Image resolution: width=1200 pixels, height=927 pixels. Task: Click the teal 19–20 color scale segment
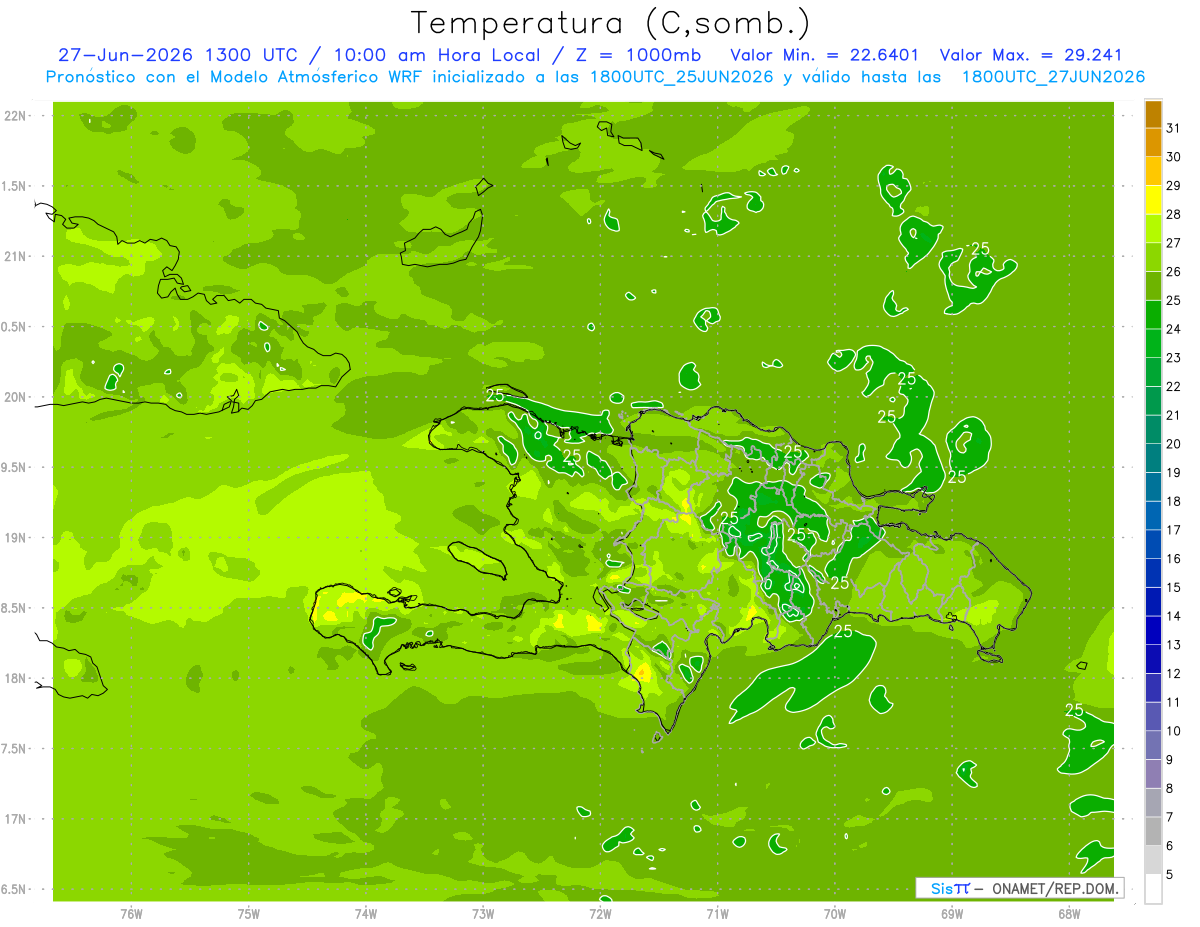(1153, 458)
